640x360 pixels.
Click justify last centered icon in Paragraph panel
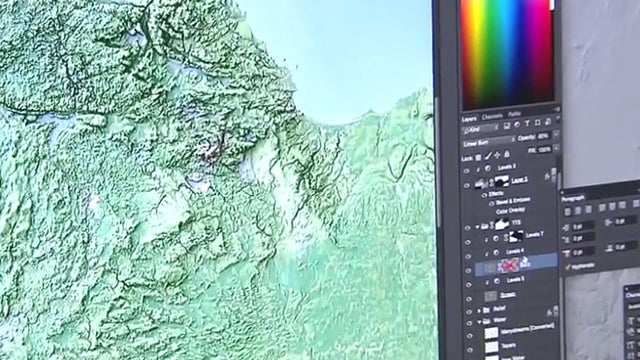612,207
